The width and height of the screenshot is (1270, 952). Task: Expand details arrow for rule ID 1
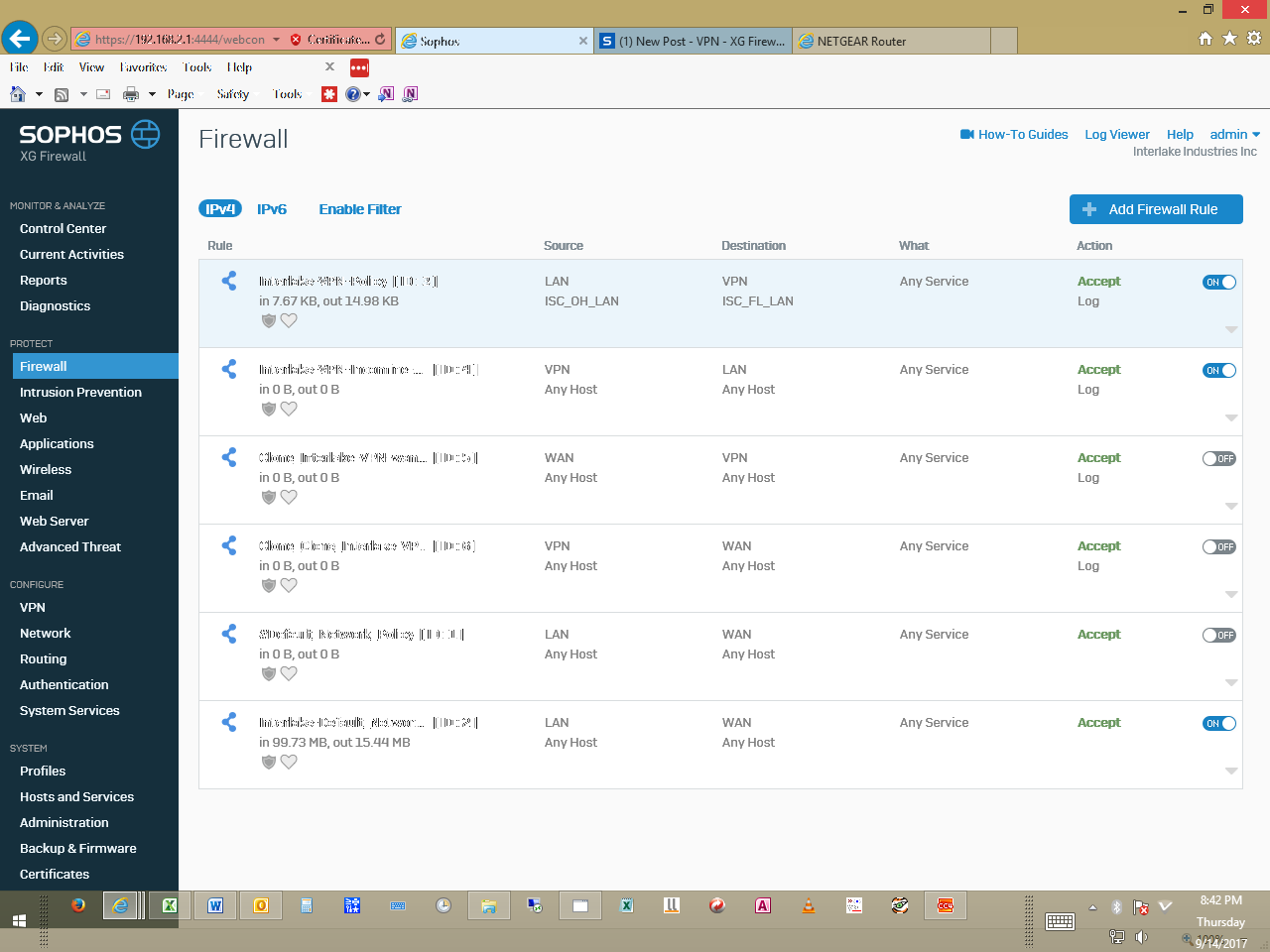tap(1231, 682)
